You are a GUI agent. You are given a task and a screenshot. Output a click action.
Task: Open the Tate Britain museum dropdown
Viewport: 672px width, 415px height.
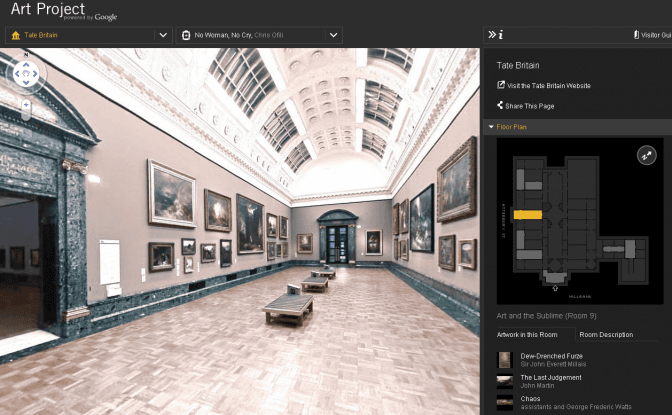(163, 35)
